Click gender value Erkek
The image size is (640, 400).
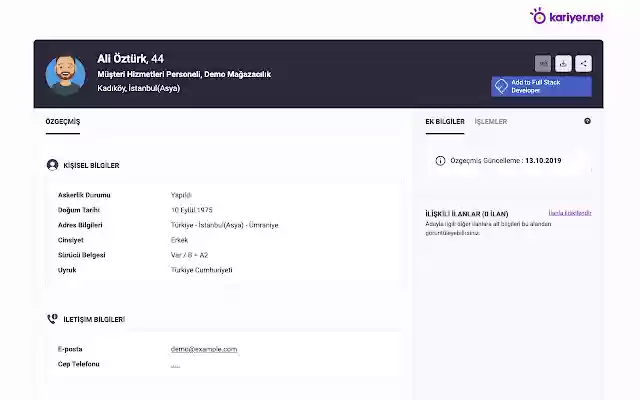click(x=179, y=240)
